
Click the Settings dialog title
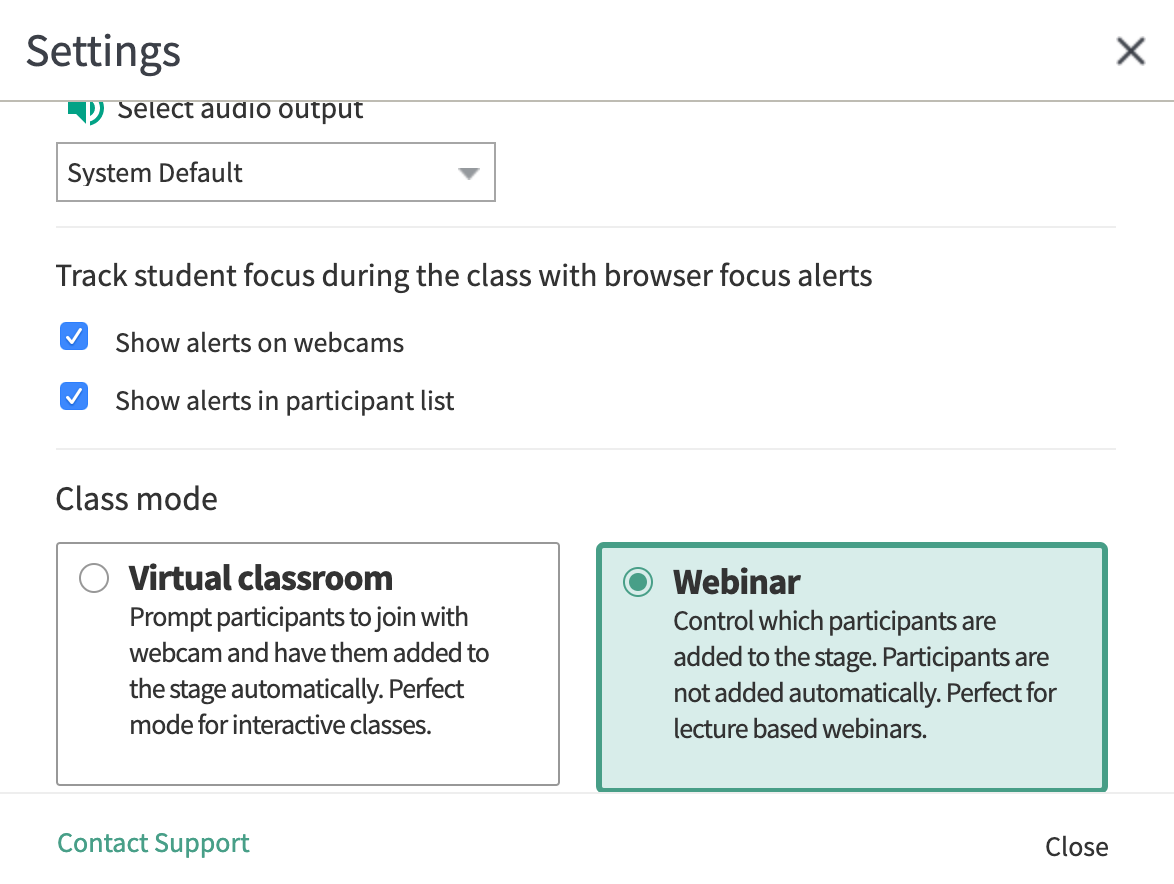[x=103, y=51]
